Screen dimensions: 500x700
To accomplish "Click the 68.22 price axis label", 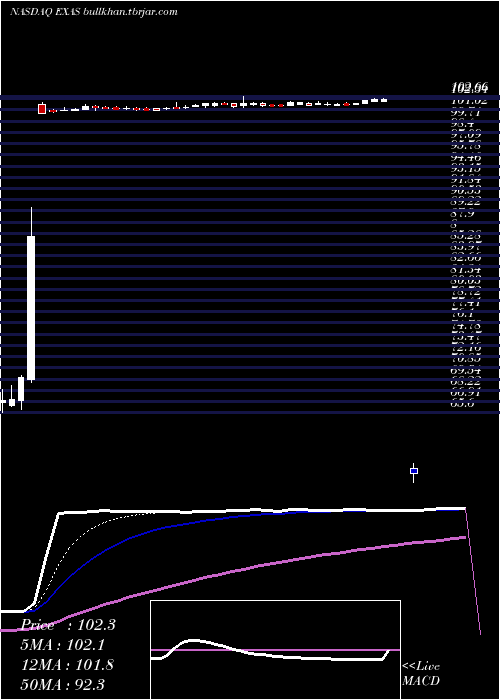I will 466,382.
